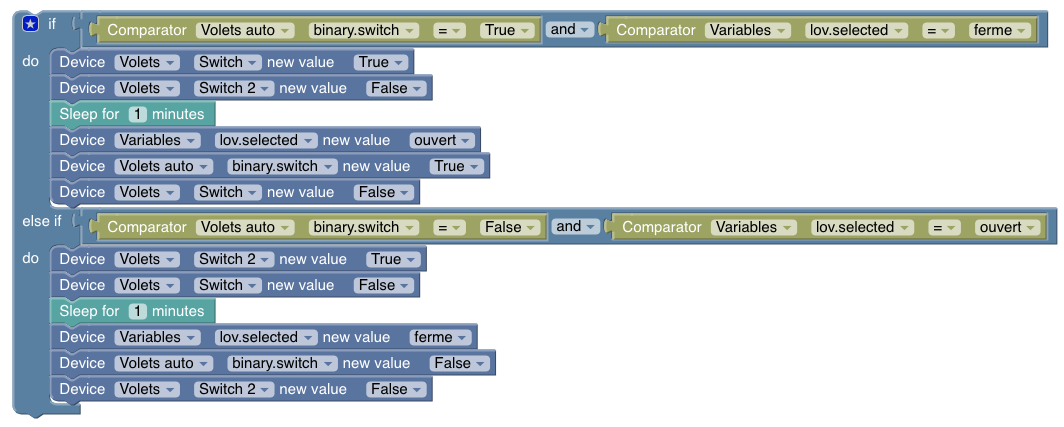Image resolution: width=1064 pixels, height=427 pixels.
Task: Open the 'Volets auto' device dropdown in the first comparator
Action: point(244,30)
